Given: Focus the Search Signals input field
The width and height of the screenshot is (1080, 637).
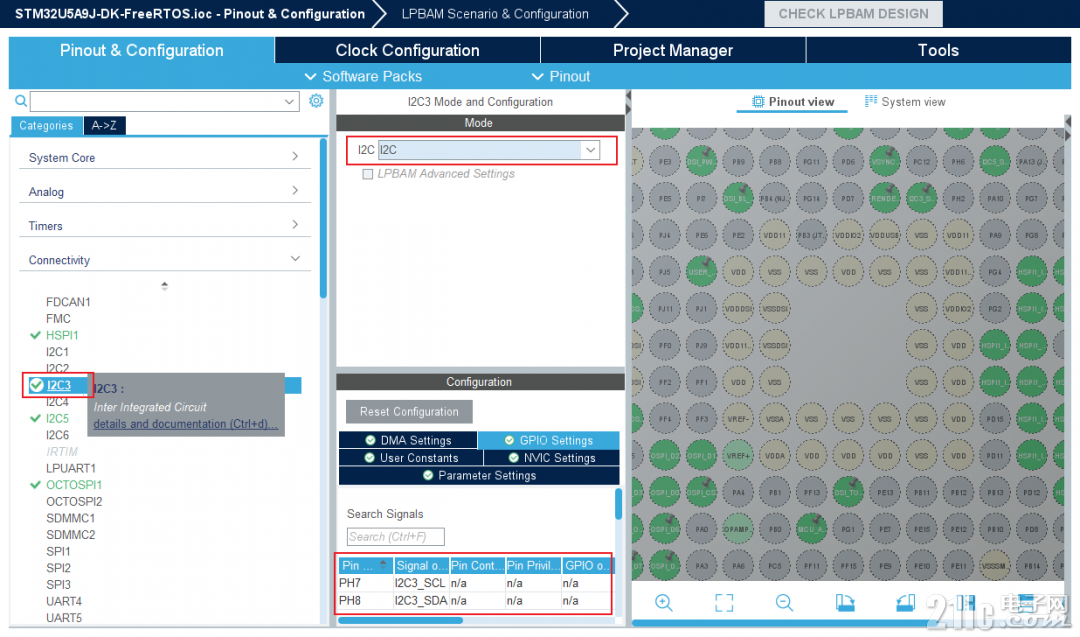Looking at the screenshot, I should tap(395, 536).
